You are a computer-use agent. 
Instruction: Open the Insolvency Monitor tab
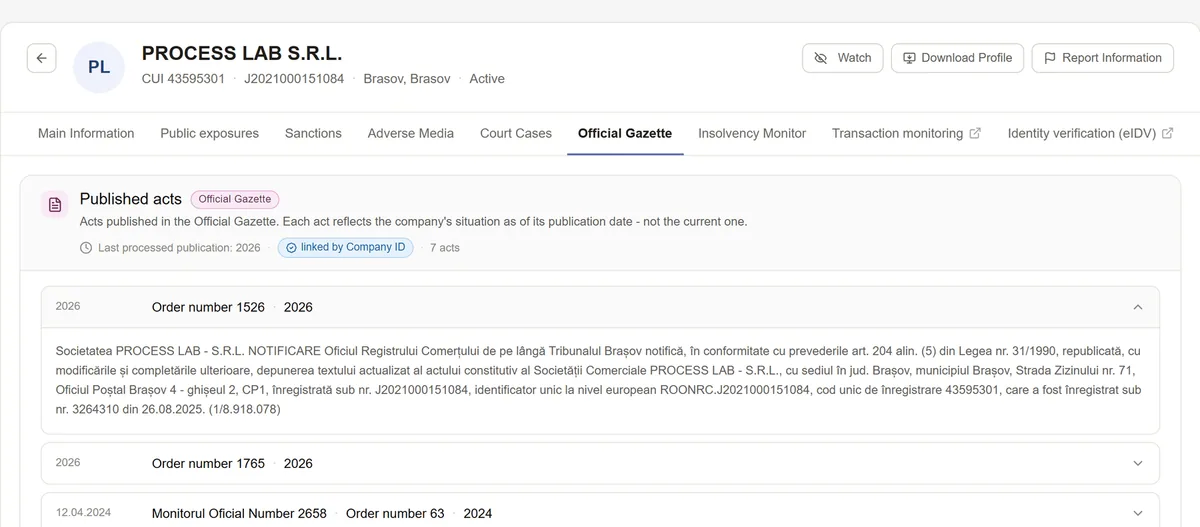pyautogui.click(x=752, y=133)
